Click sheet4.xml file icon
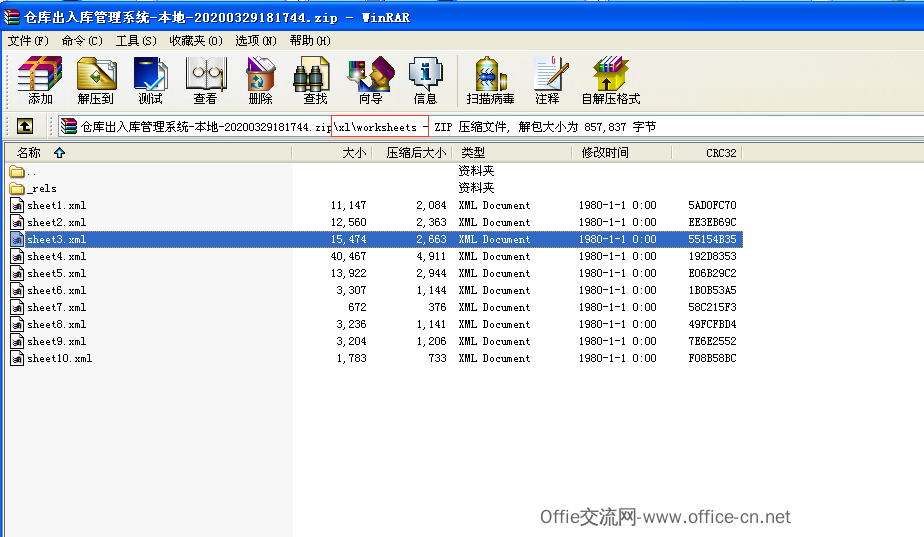This screenshot has height=537, width=924. tap(17, 257)
